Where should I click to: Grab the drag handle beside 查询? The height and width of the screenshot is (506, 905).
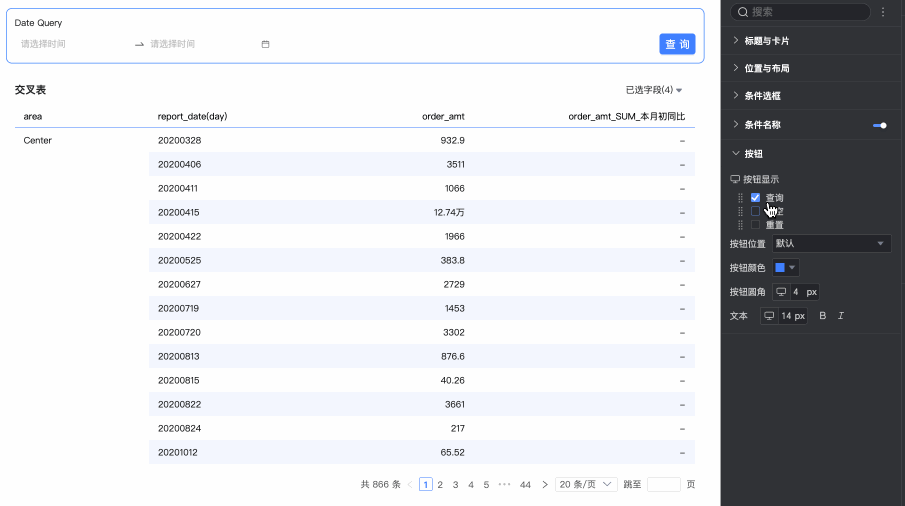[741, 197]
